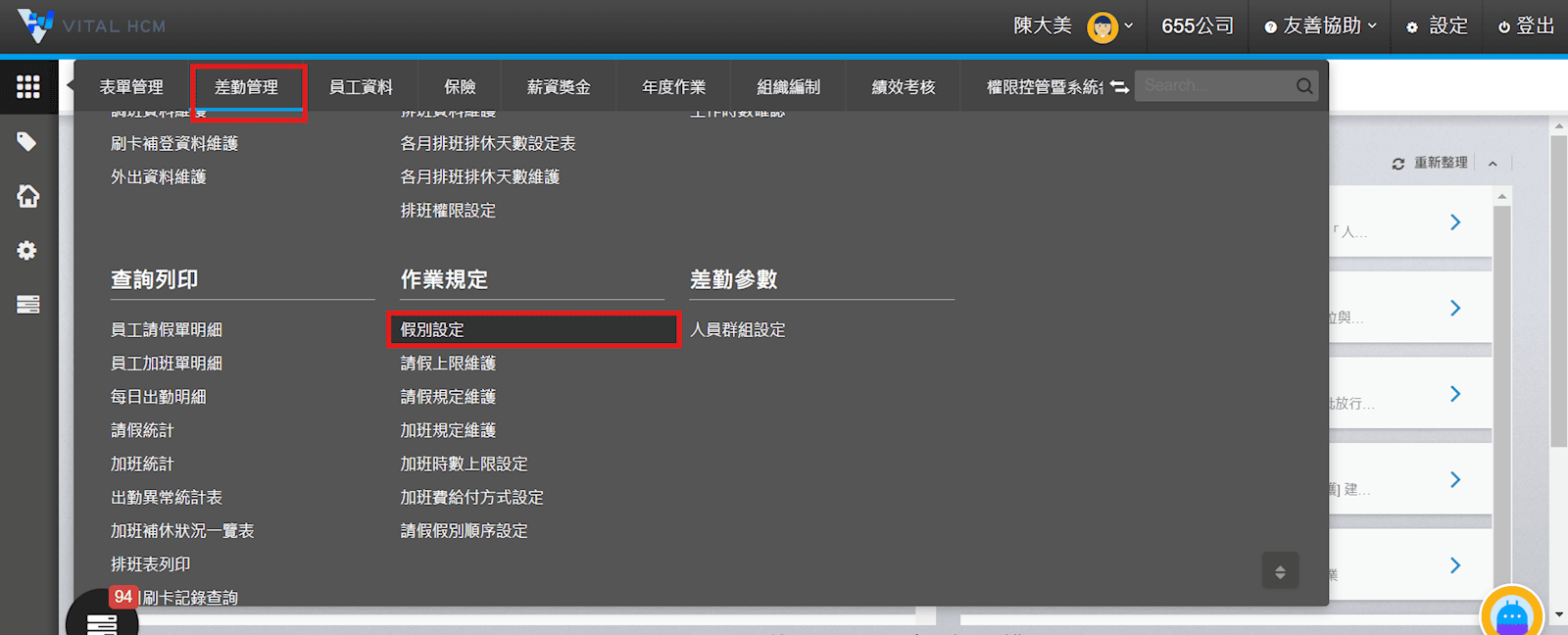Open 人員群組設定 menu item
This screenshot has width=1568, height=635.
coord(738,330)
